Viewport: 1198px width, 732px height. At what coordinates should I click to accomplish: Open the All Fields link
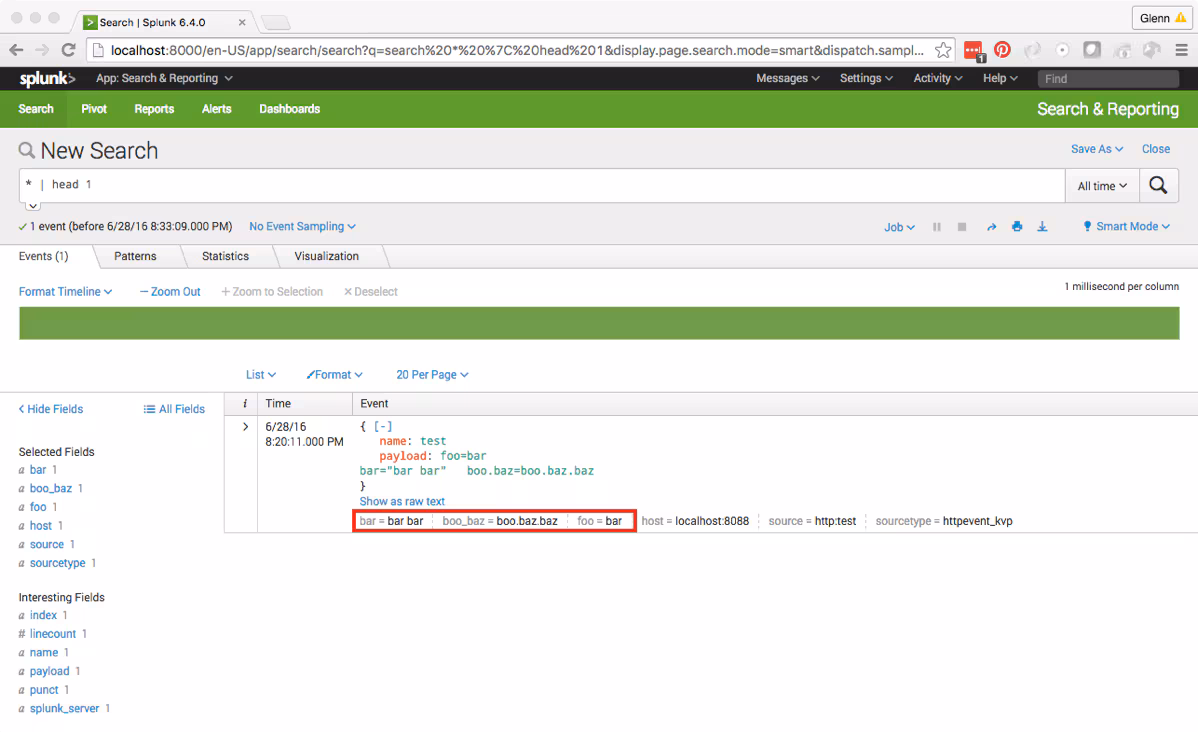click(x=174, y=409)
